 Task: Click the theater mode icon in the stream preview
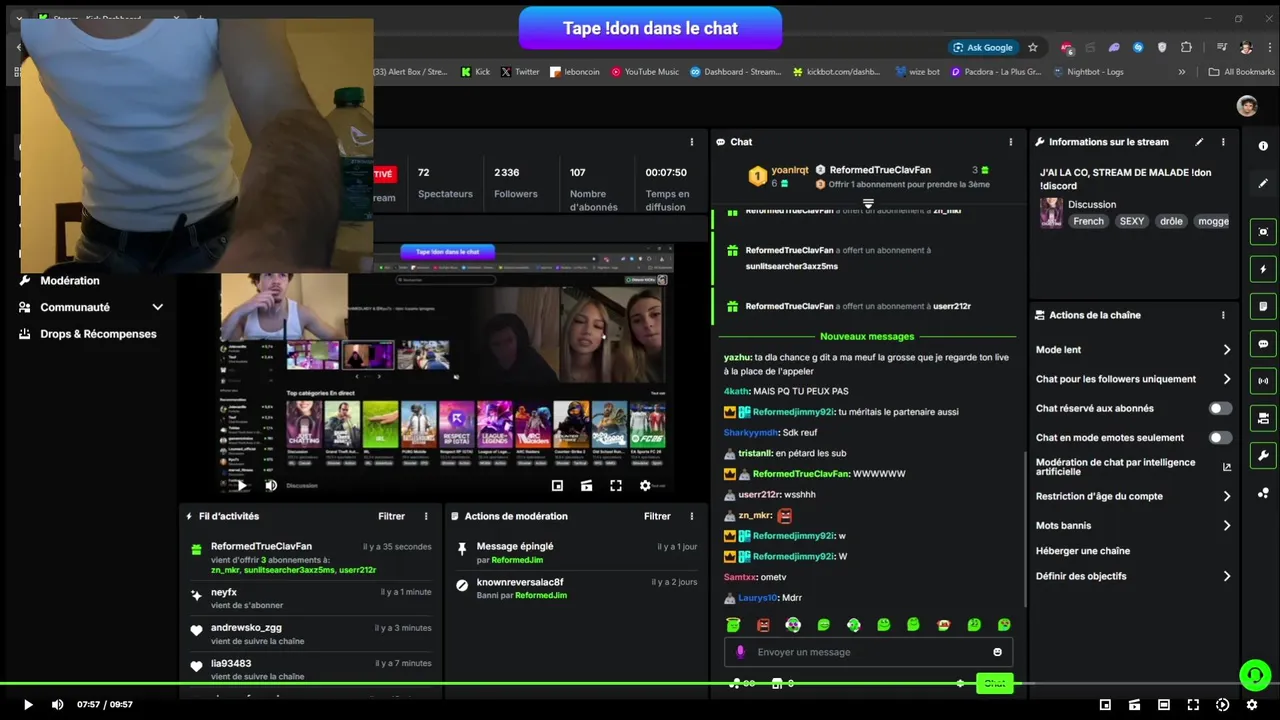[x=587, y=486]
